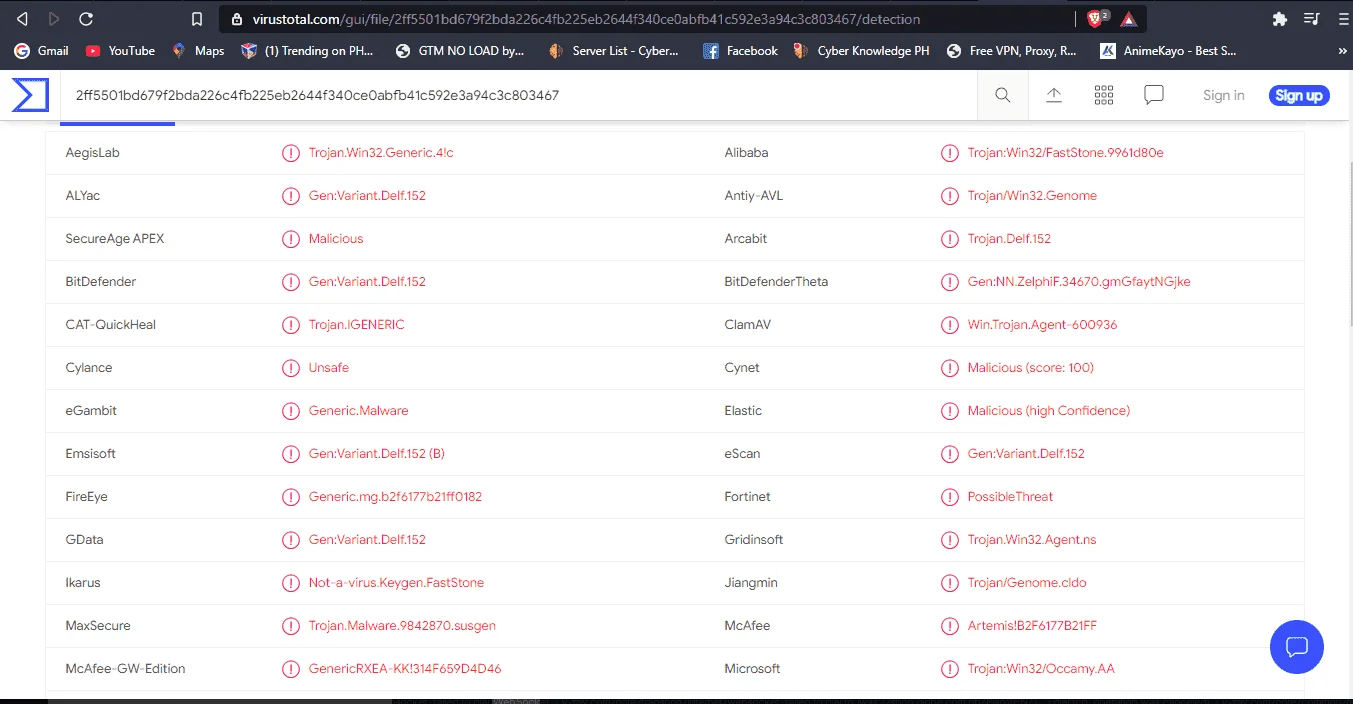Image resolution: width=1353 pixels, height=704 pixels.
Task: Open AnimeKayo bookmark
Action: pyautogui.click(x=1168, y=51)
